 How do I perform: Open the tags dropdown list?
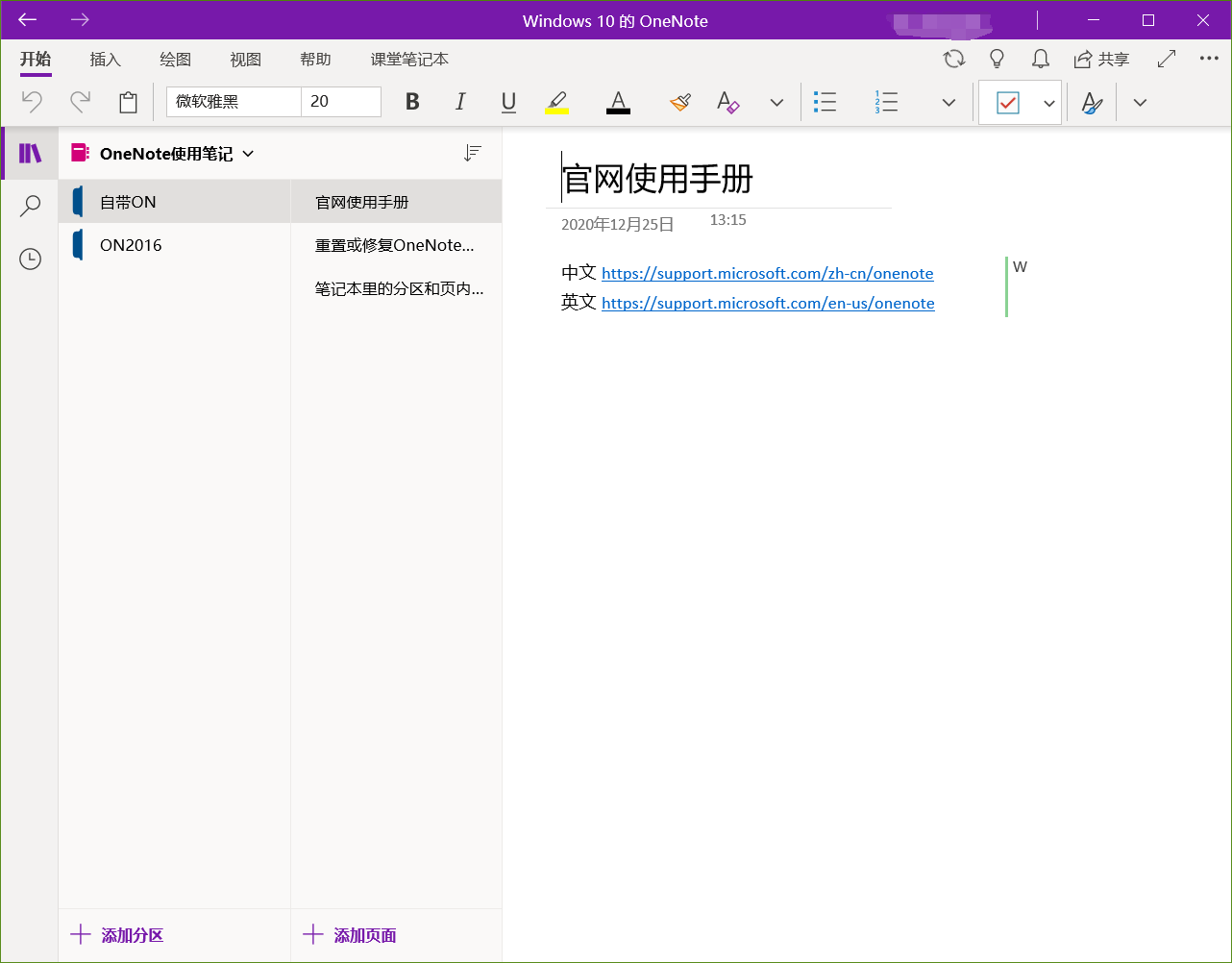(x=1049, y=103)
